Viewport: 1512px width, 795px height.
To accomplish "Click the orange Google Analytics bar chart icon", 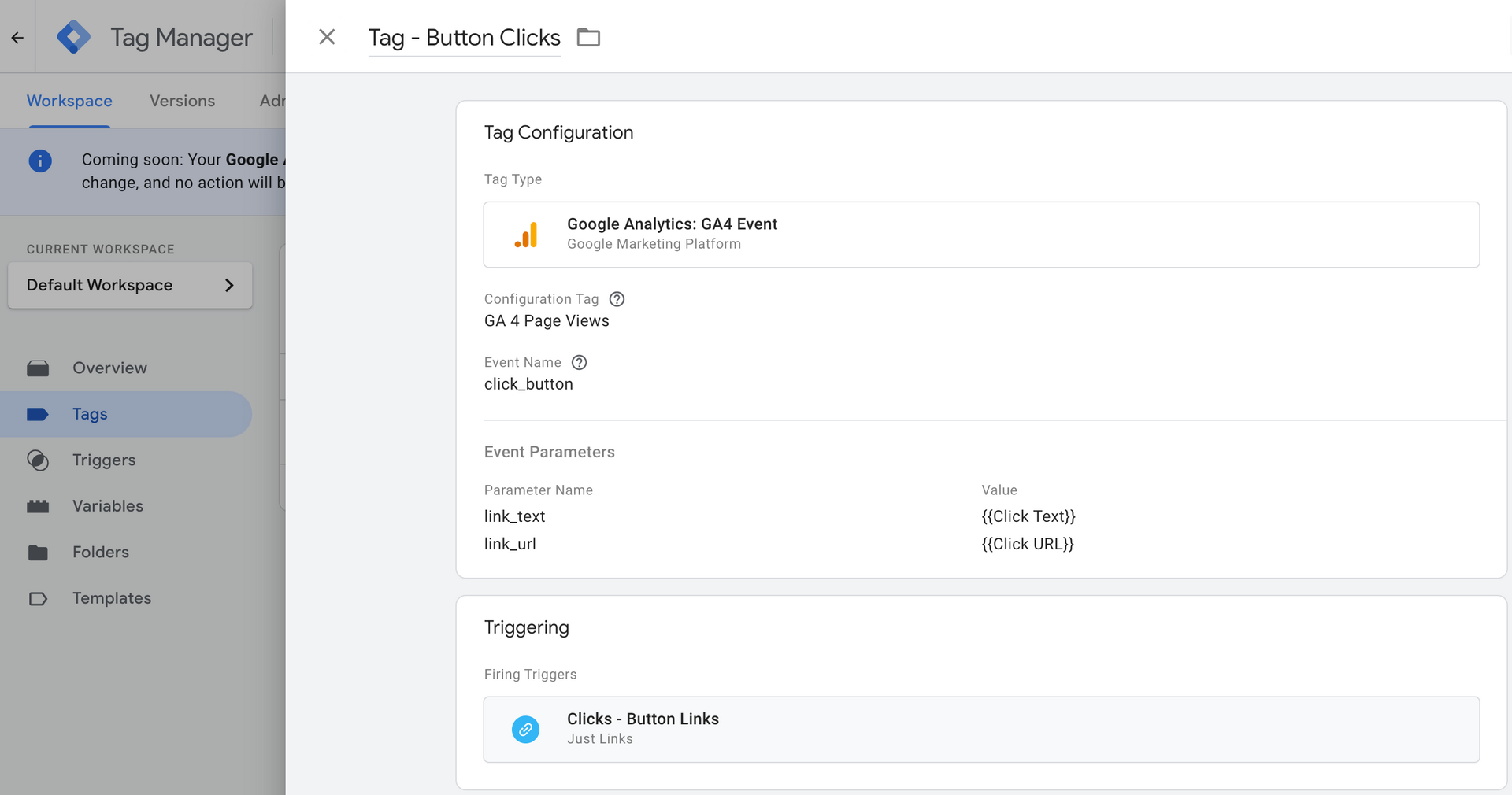I will [x=526, y=235].
